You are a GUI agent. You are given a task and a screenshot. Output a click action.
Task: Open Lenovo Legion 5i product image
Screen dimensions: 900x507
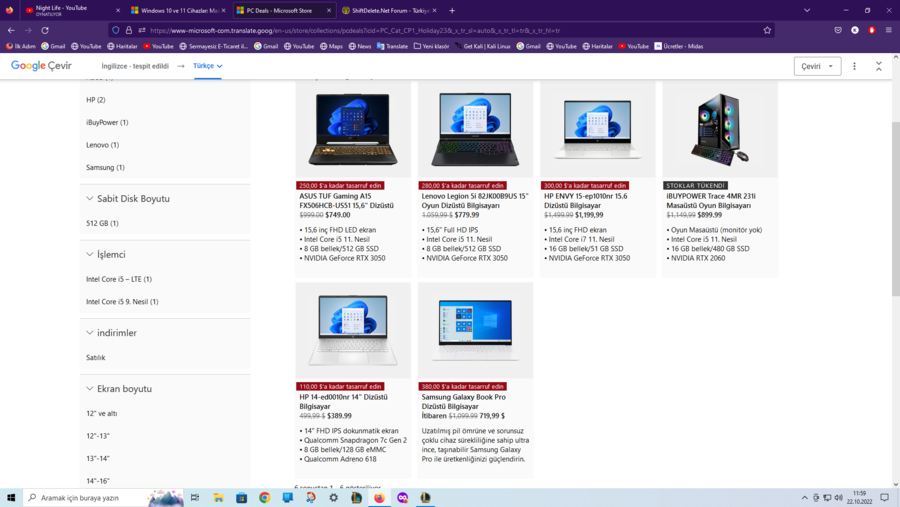(x=475, y=130)
